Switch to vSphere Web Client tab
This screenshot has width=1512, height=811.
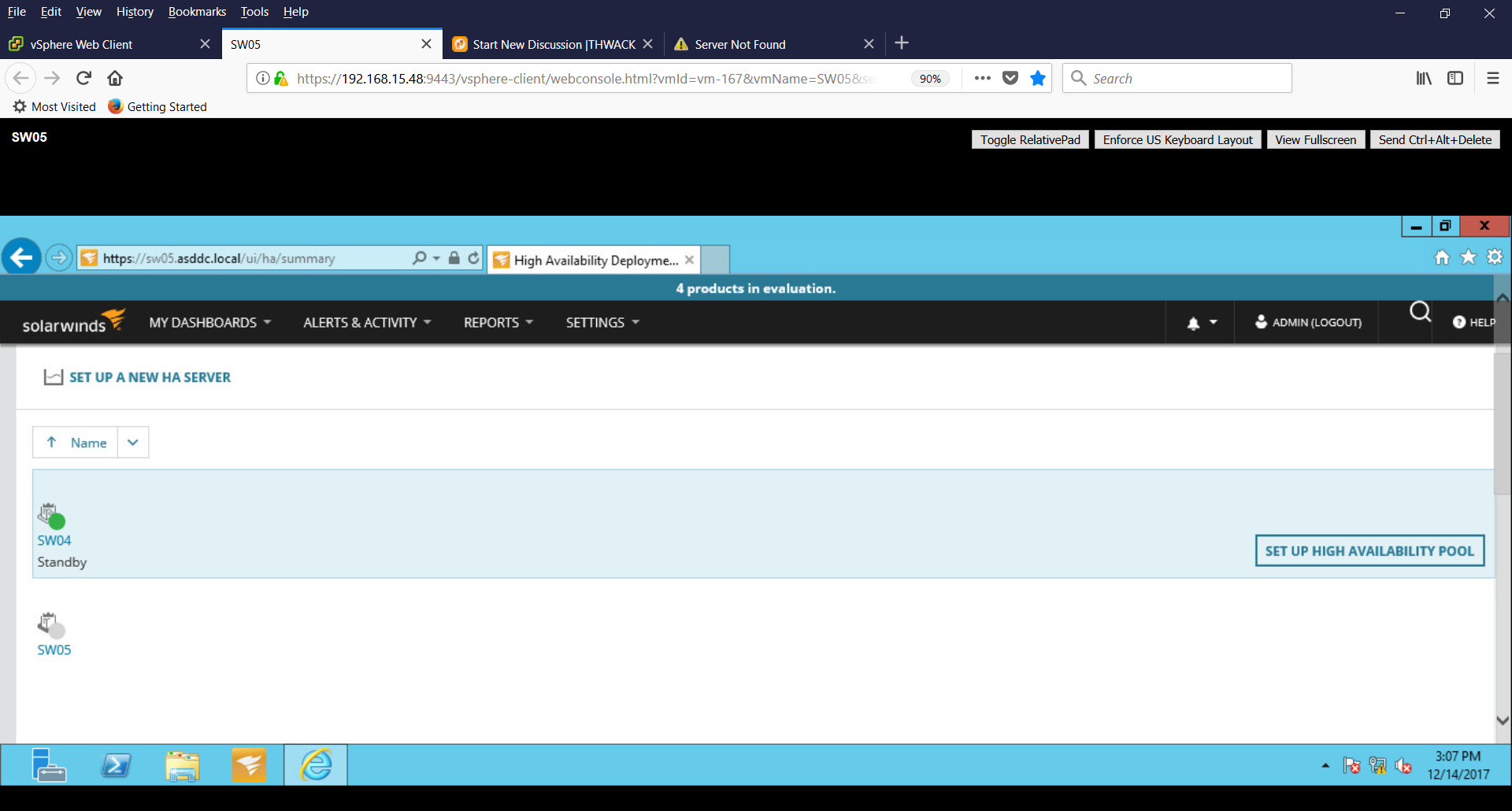[110, 44]
